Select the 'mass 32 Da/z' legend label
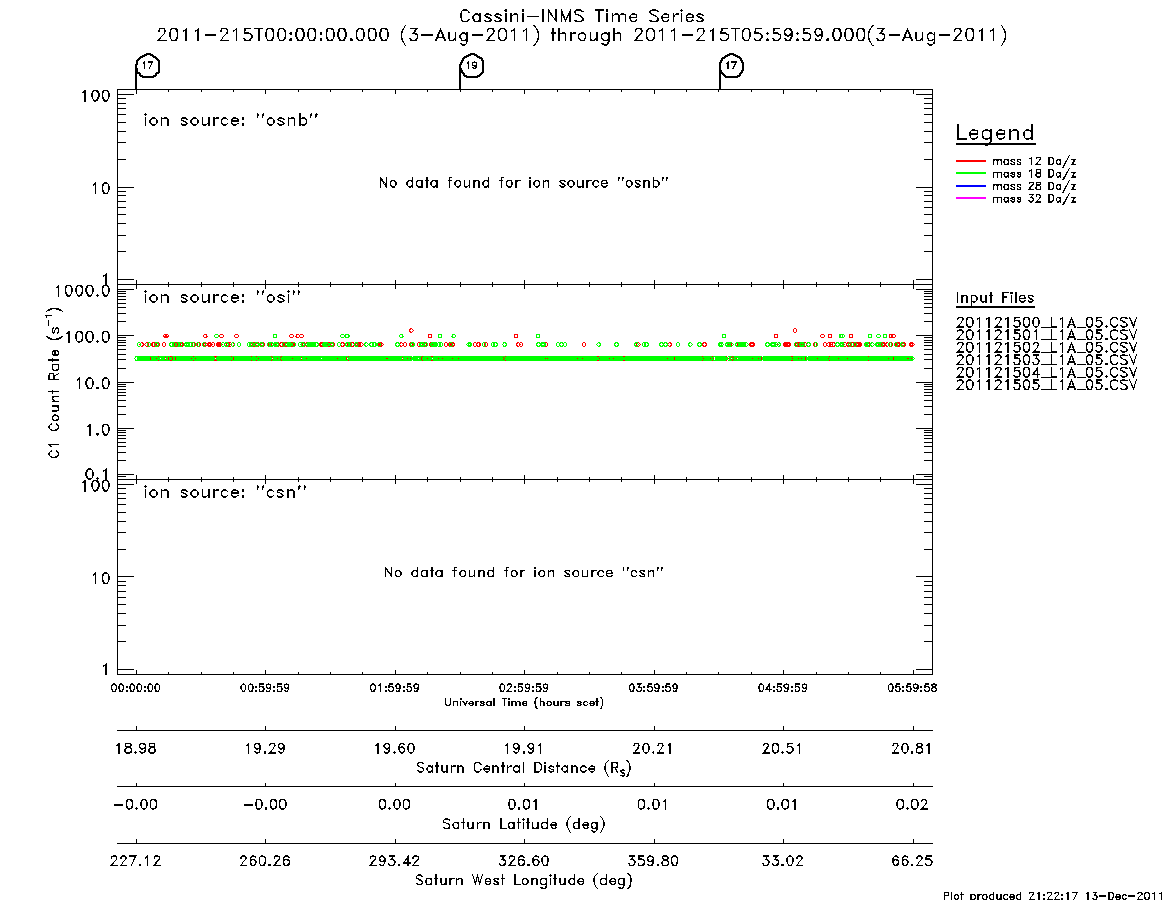Image resolution: width=1165 pixels, height=900 pixels. (1034, 199)
